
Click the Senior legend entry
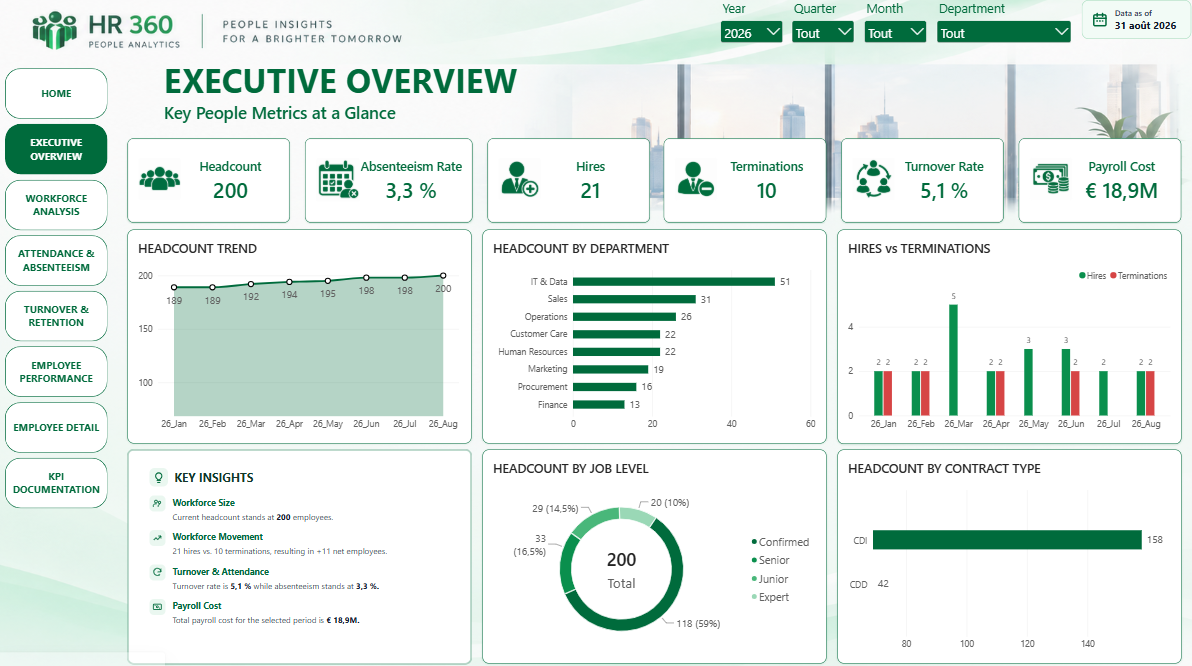(770, 560)
